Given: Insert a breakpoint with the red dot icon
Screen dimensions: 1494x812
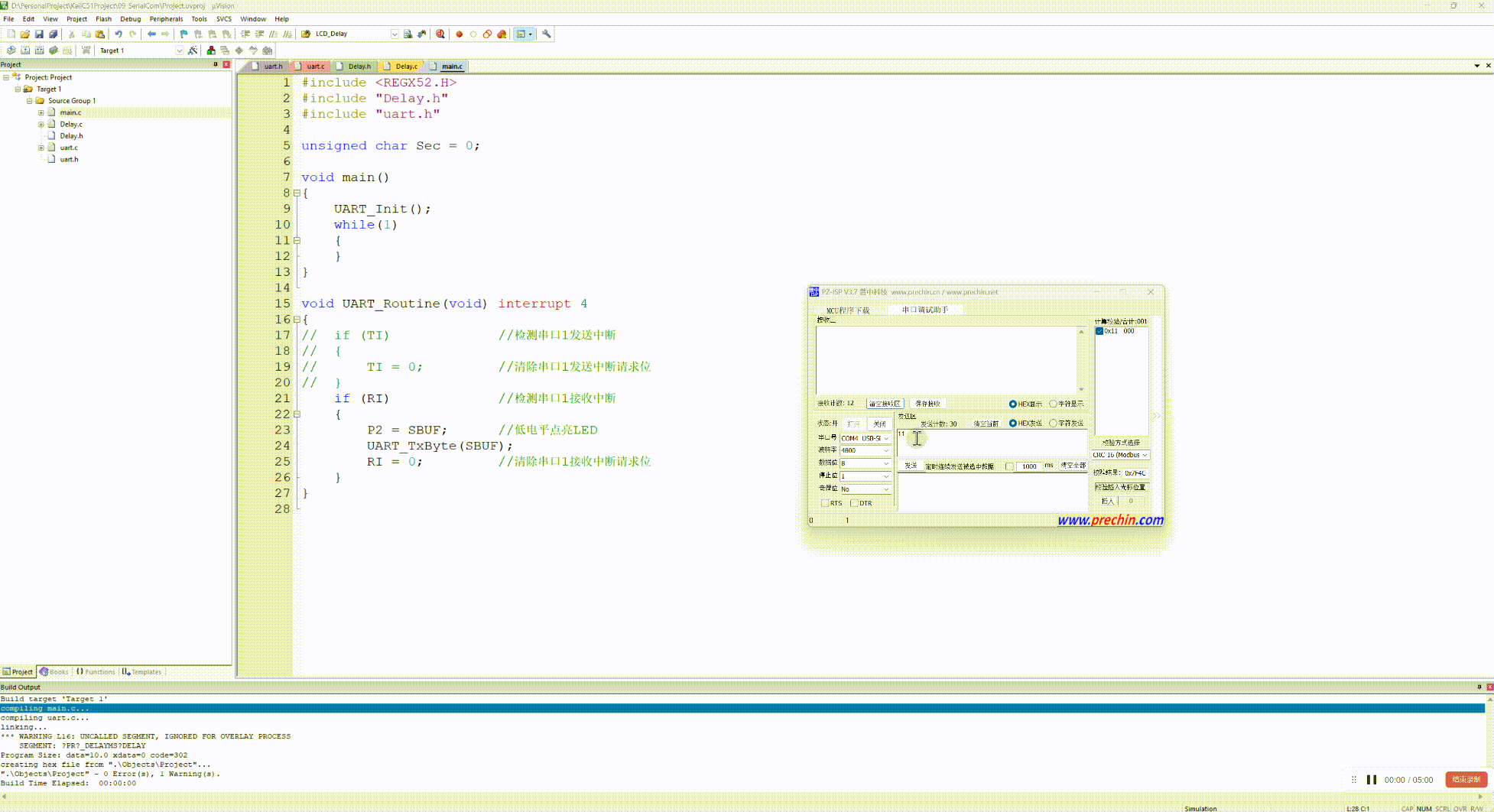Looking at the screenshot, I should 459,34.
